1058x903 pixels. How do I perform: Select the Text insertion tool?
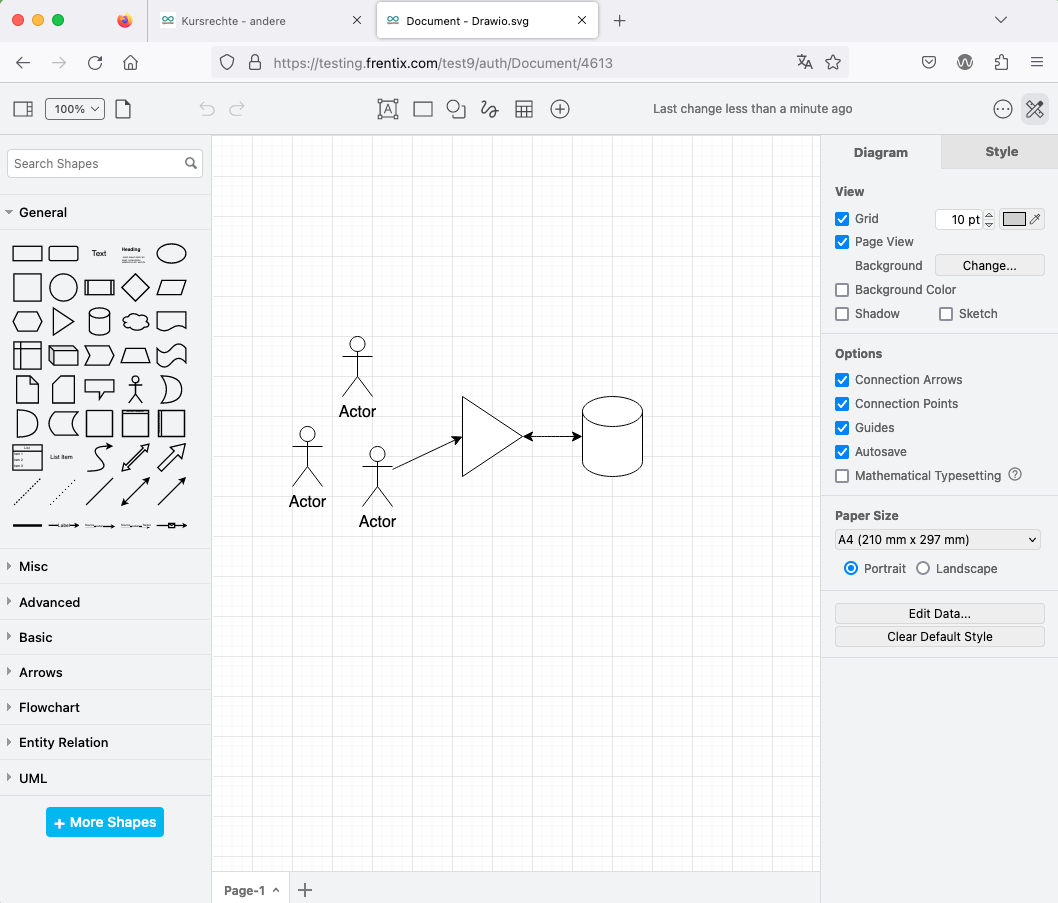387,109
